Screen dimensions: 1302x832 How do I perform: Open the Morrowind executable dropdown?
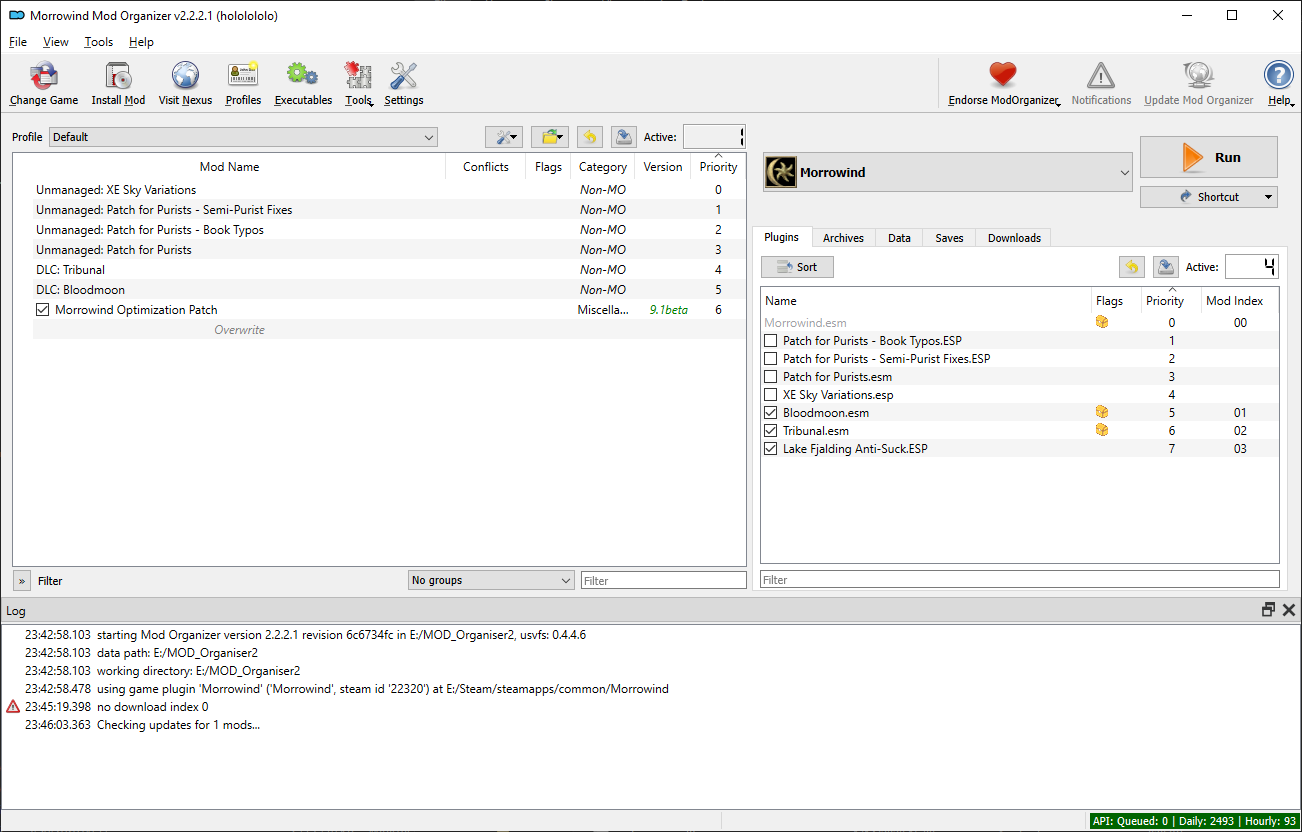click(x=948, y=173)
